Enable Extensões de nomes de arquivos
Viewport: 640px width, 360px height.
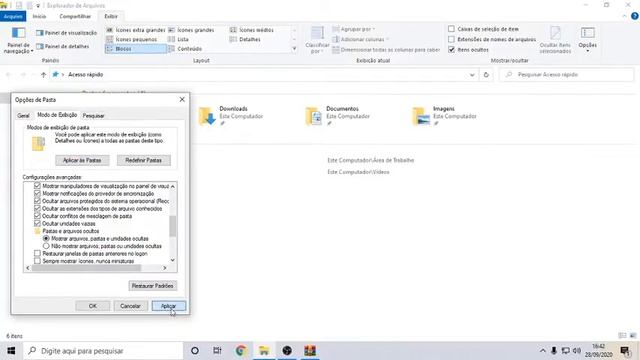click(451, 39)
